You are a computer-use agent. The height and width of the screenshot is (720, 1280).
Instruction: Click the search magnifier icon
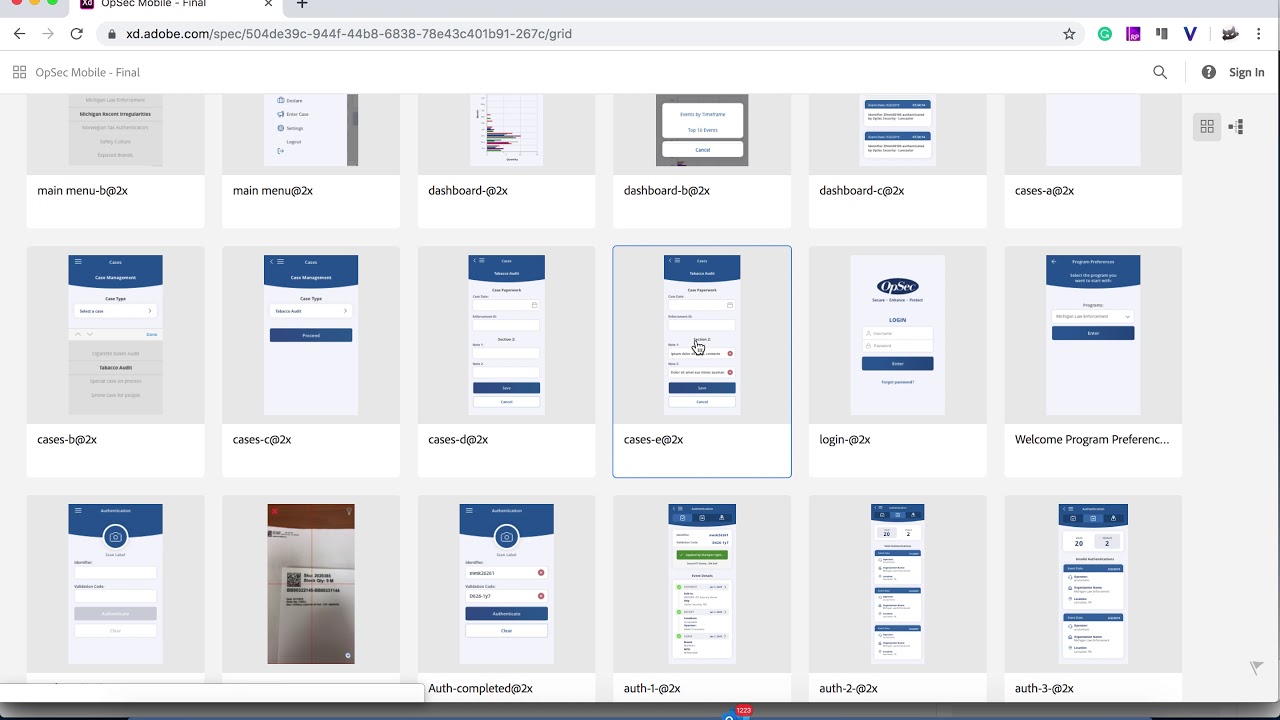[x=1160, y=72]
